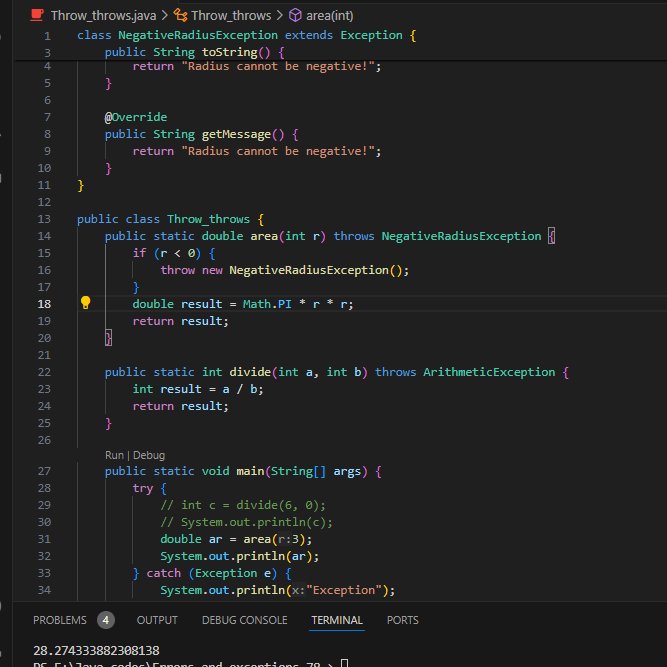Click the main method name on line 27

tap(250, 471)
